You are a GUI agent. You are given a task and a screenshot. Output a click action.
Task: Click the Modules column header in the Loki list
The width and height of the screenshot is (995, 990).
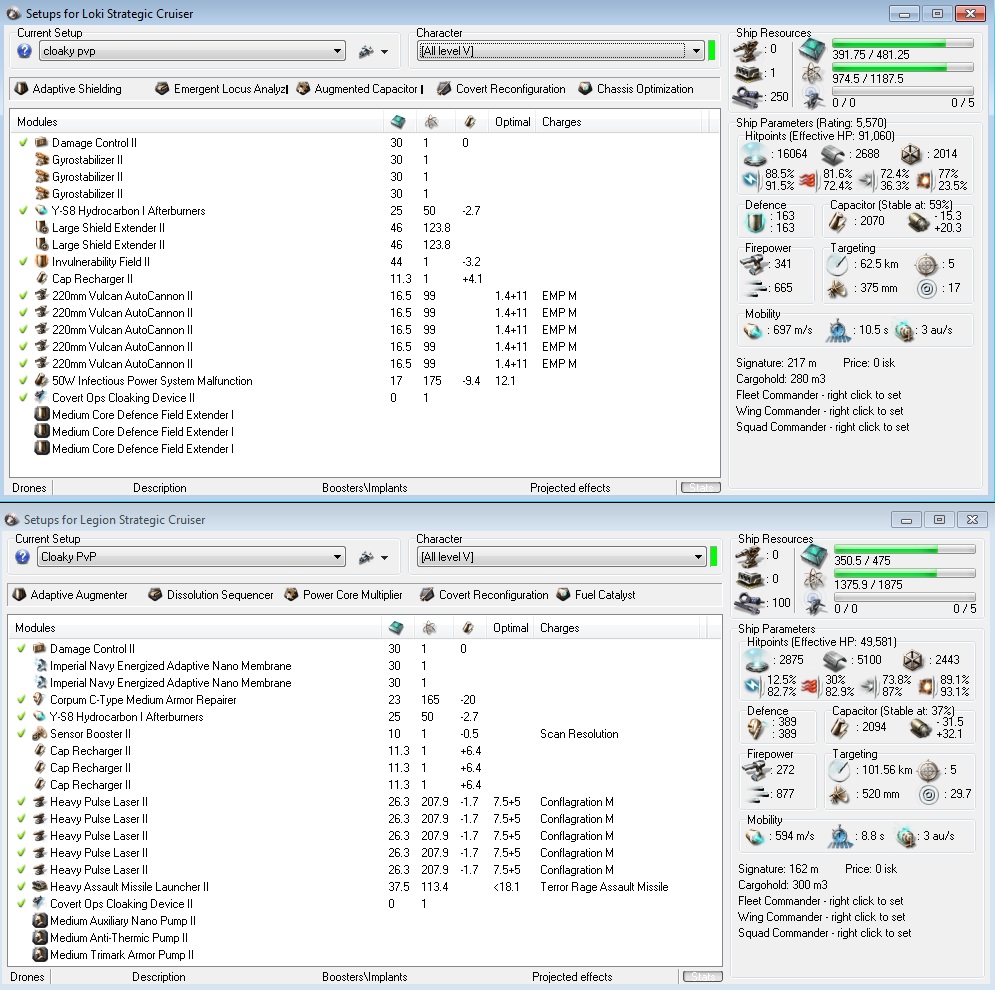[x=197, y=121]
